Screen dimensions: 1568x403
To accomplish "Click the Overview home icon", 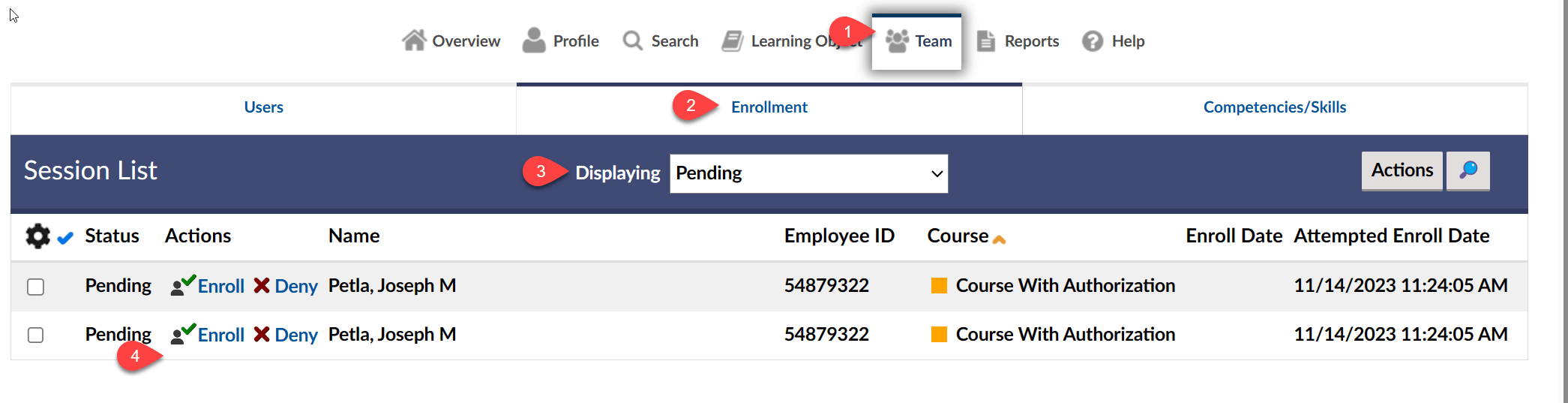I will coord(414,40).
